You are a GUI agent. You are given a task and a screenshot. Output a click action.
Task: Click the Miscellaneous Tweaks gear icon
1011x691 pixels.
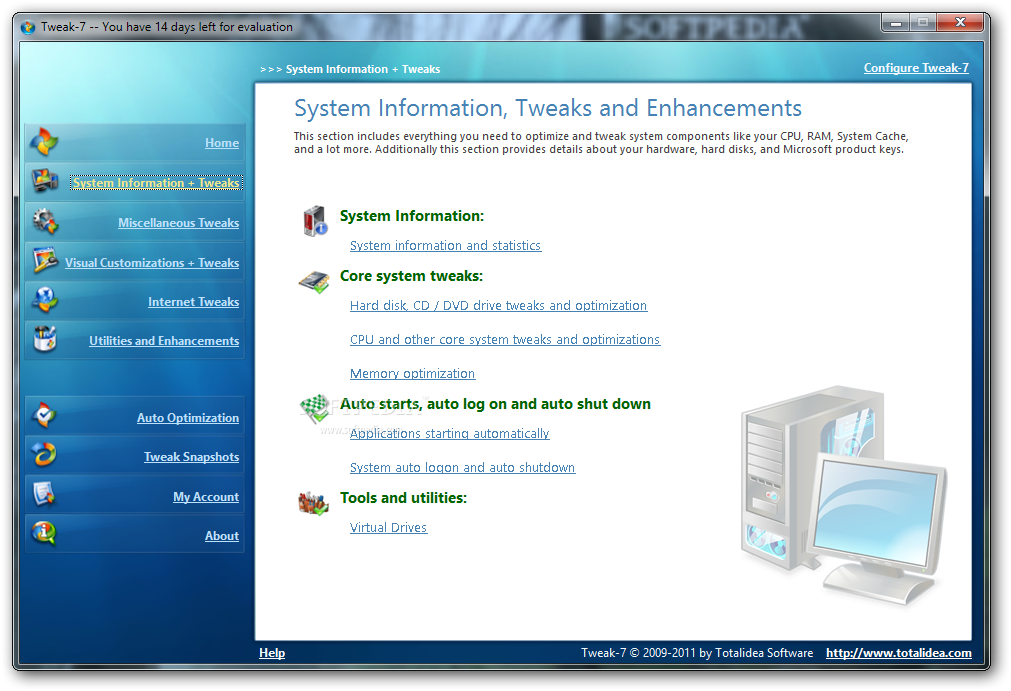click(45, 221)
